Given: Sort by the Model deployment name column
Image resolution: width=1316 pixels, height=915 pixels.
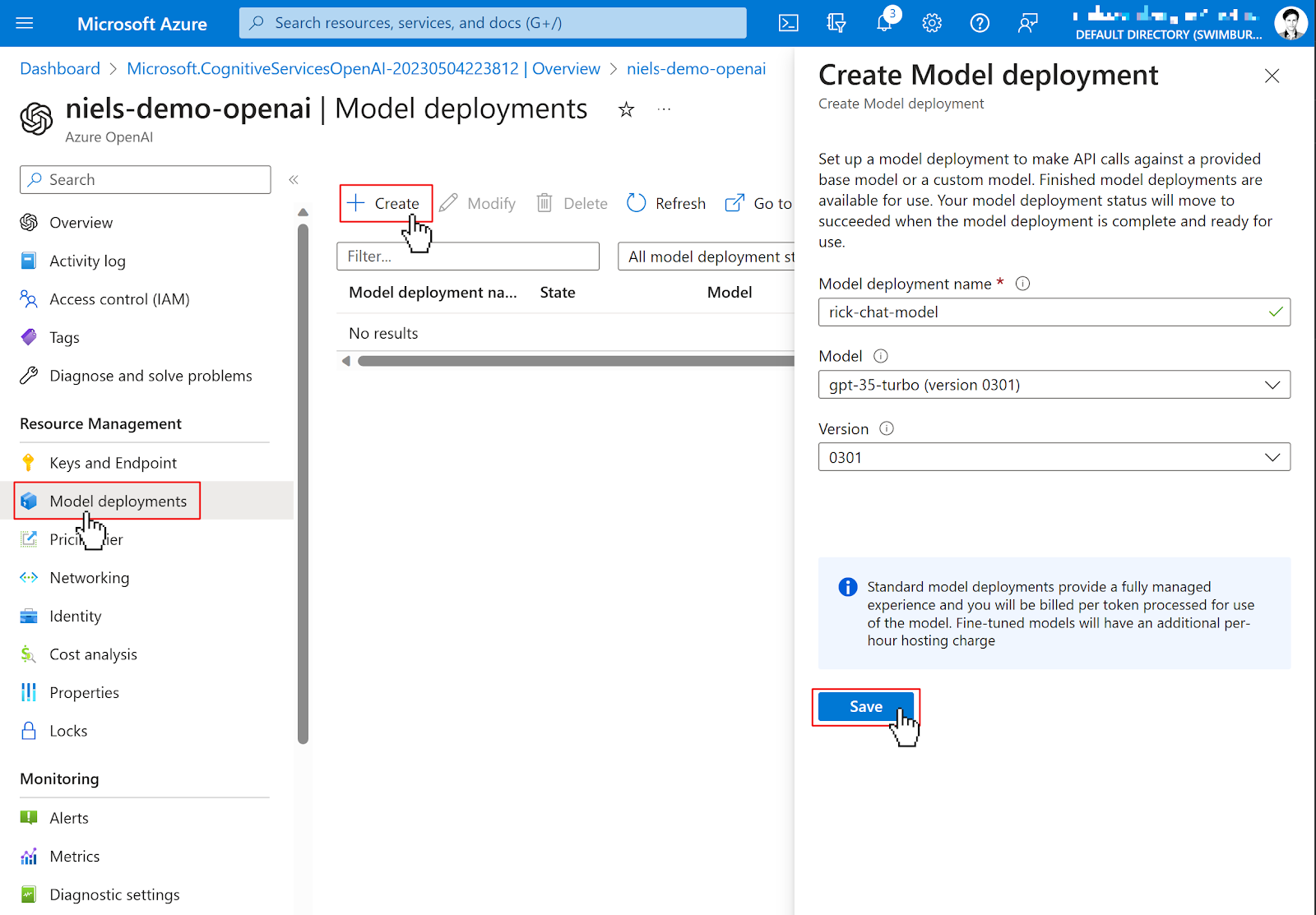Looking at the screenshot, I should 433,293.
